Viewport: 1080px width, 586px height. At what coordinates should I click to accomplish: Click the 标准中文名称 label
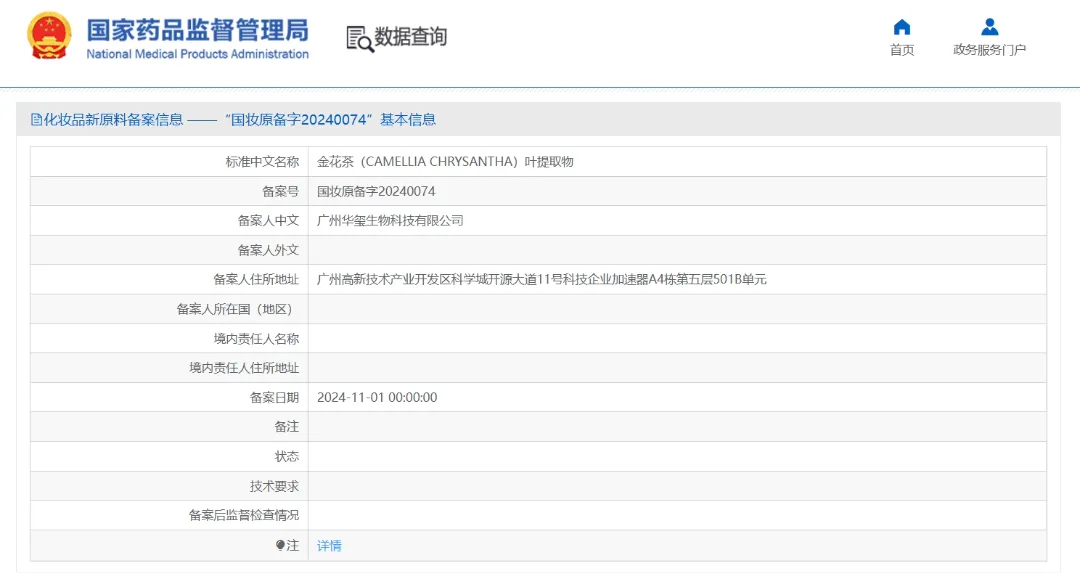(262, 162)
